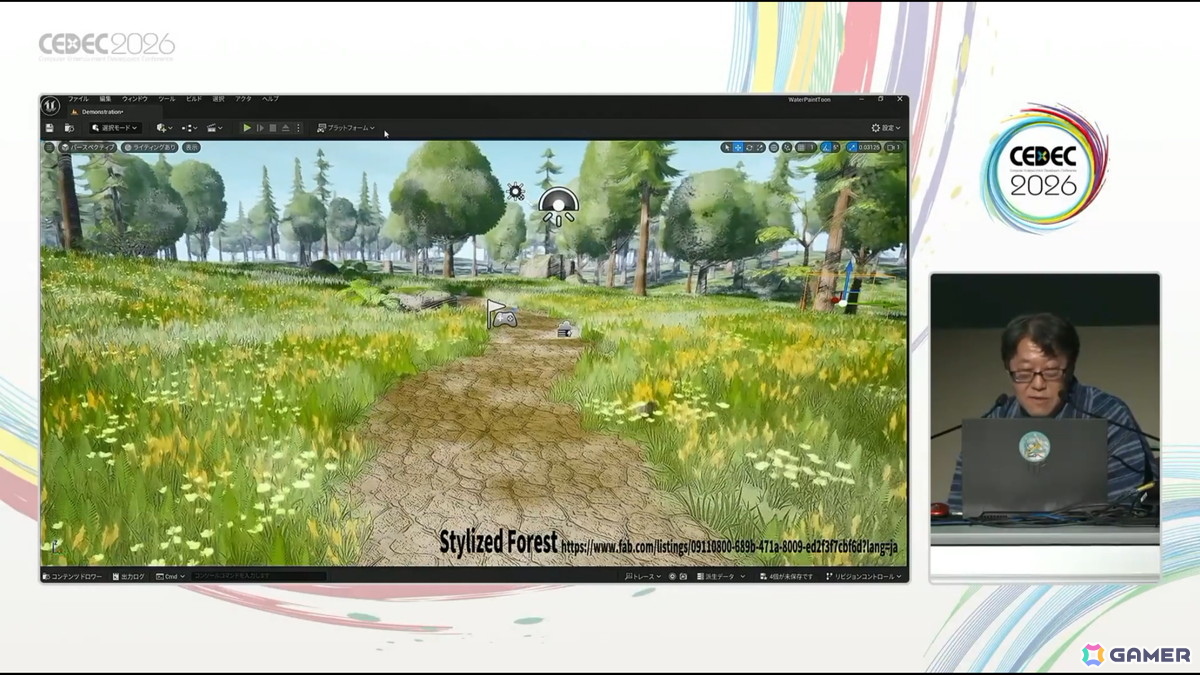This screenshot has width=1200, height=675.
Task: Open the トレース trace dropdown
Action: [642, 577]
